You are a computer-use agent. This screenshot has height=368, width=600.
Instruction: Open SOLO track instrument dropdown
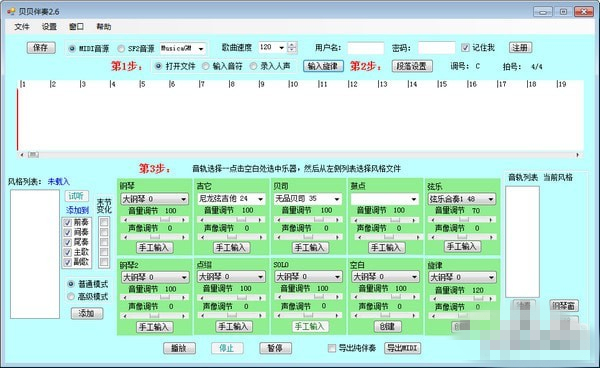[x=308, y=277]
